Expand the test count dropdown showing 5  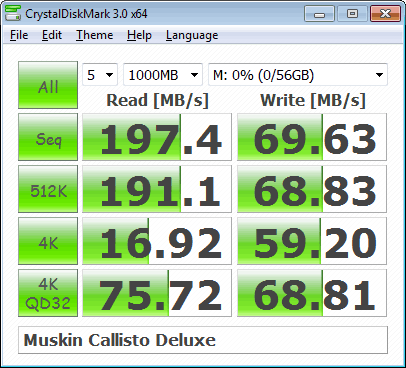click(x=100, y=75)
